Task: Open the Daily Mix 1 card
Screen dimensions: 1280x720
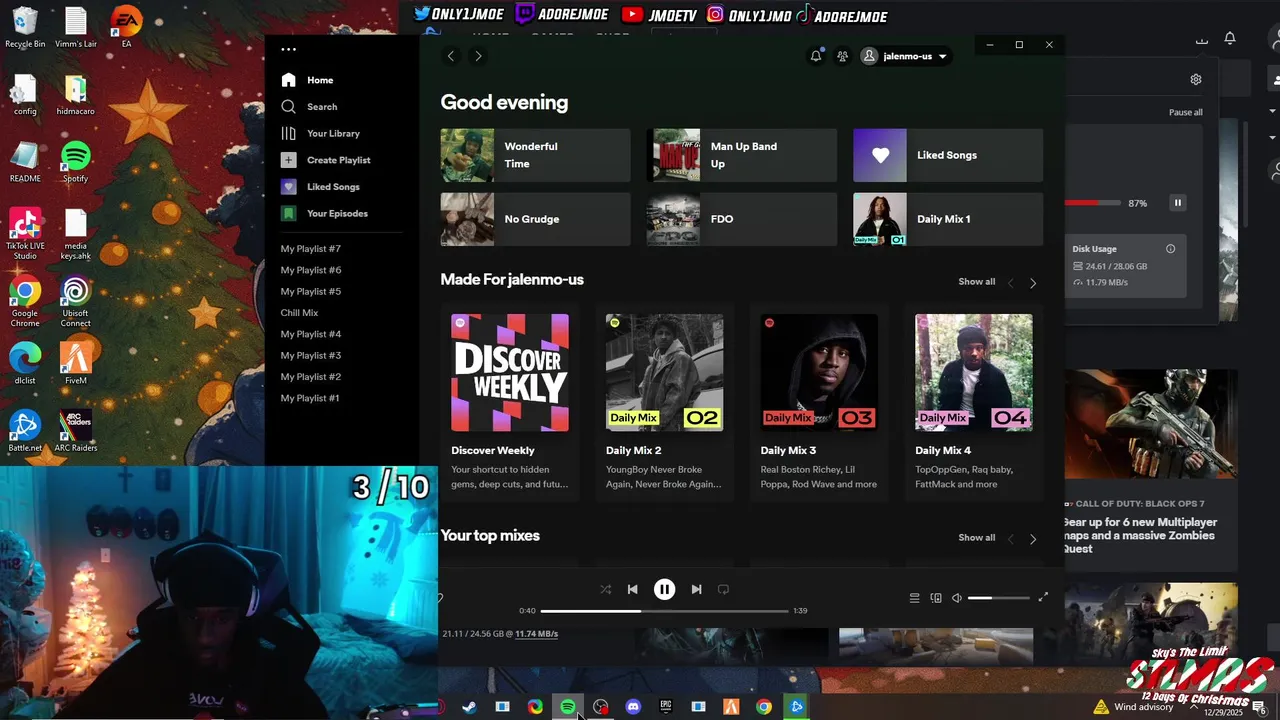Action: pos(947,219)
